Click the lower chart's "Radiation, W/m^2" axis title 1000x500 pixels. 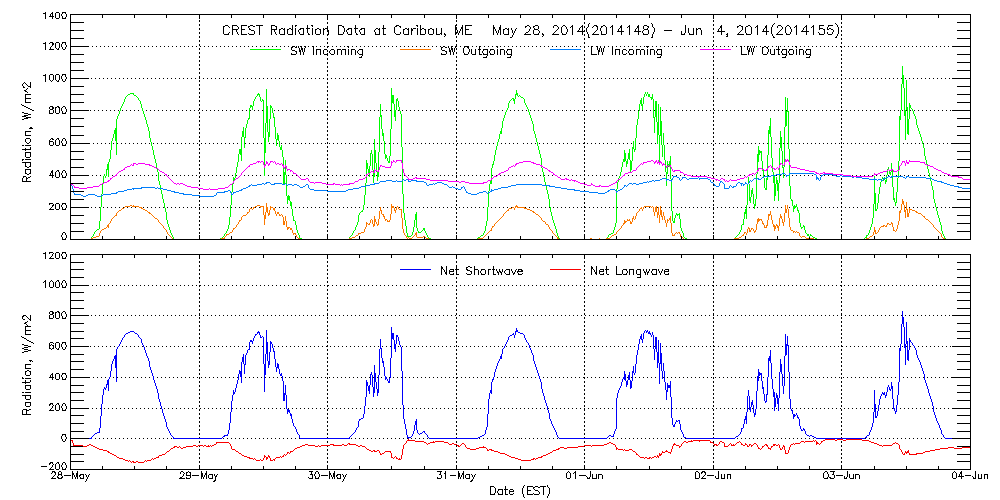pos(29,360)
